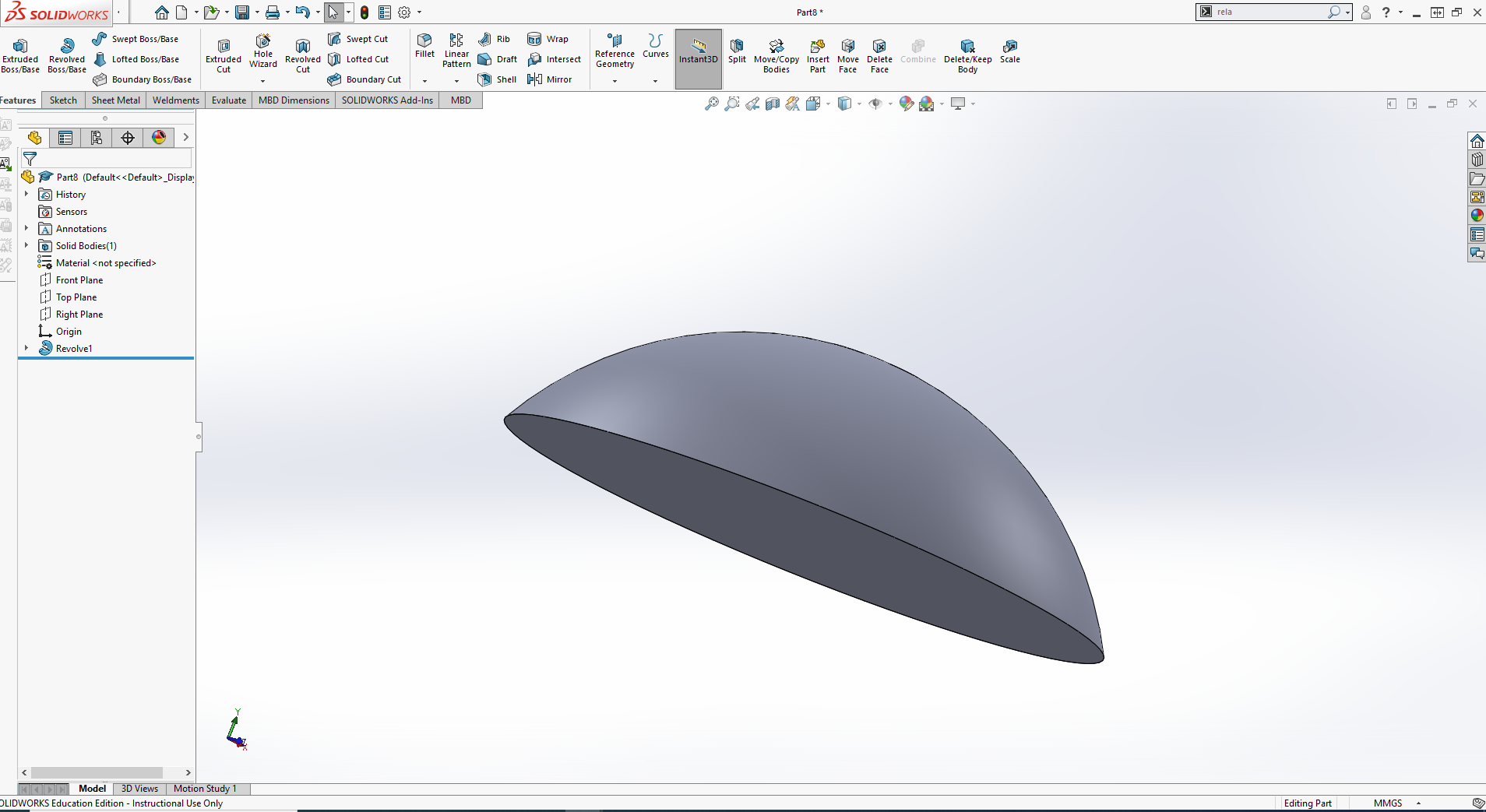Open the Fillet dropdown arrow
Viewport: 1486px width, 812px height.
click(x=424, y=81)
